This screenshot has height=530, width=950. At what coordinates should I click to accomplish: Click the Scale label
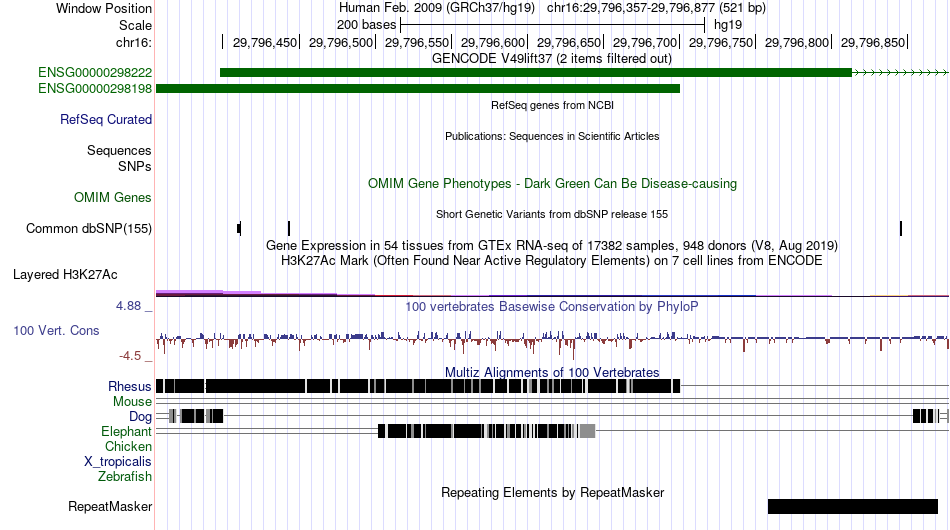click(136, 25)
